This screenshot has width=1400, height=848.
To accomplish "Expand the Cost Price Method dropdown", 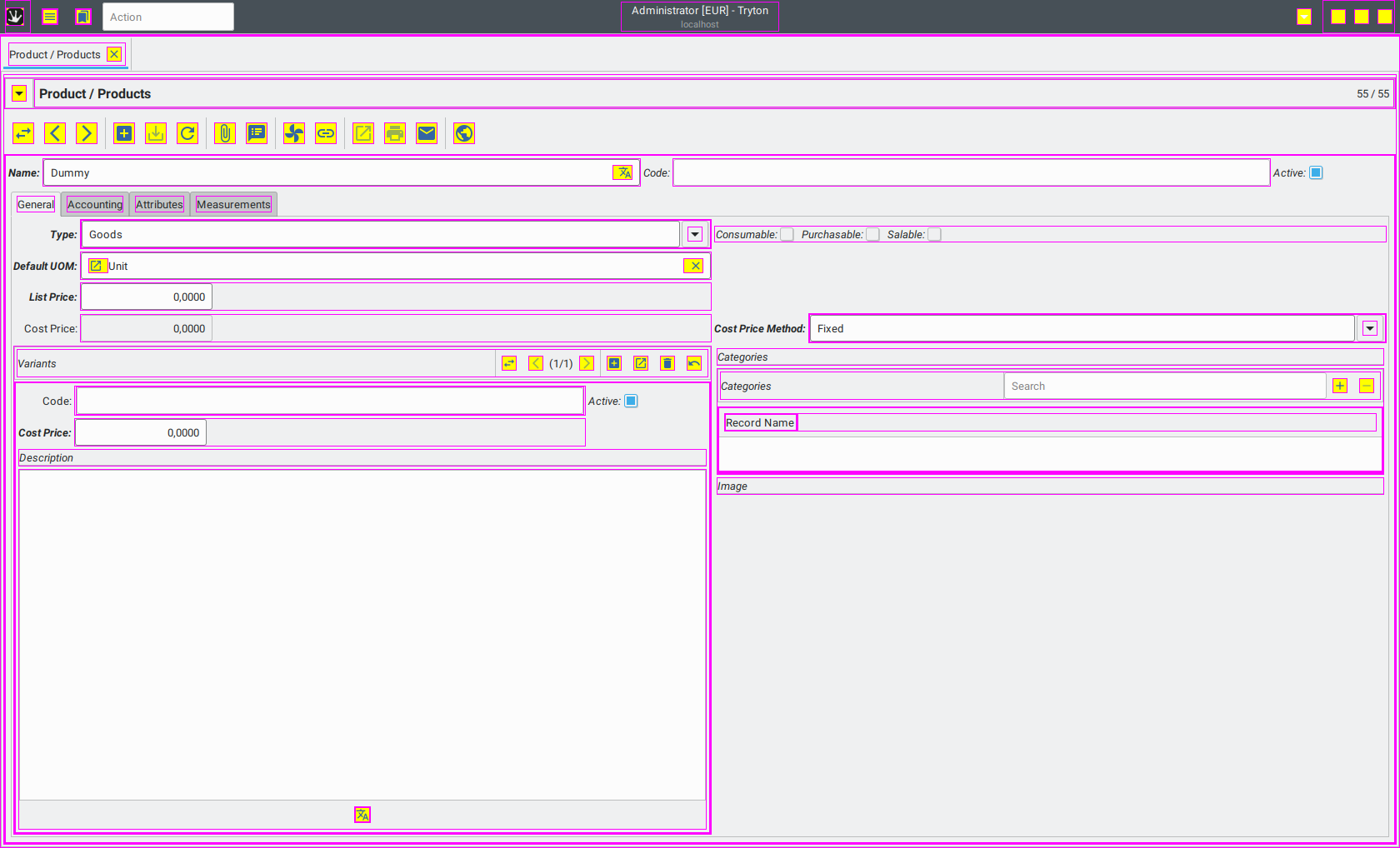I will pyautogui.click(x=1369, y=329).
